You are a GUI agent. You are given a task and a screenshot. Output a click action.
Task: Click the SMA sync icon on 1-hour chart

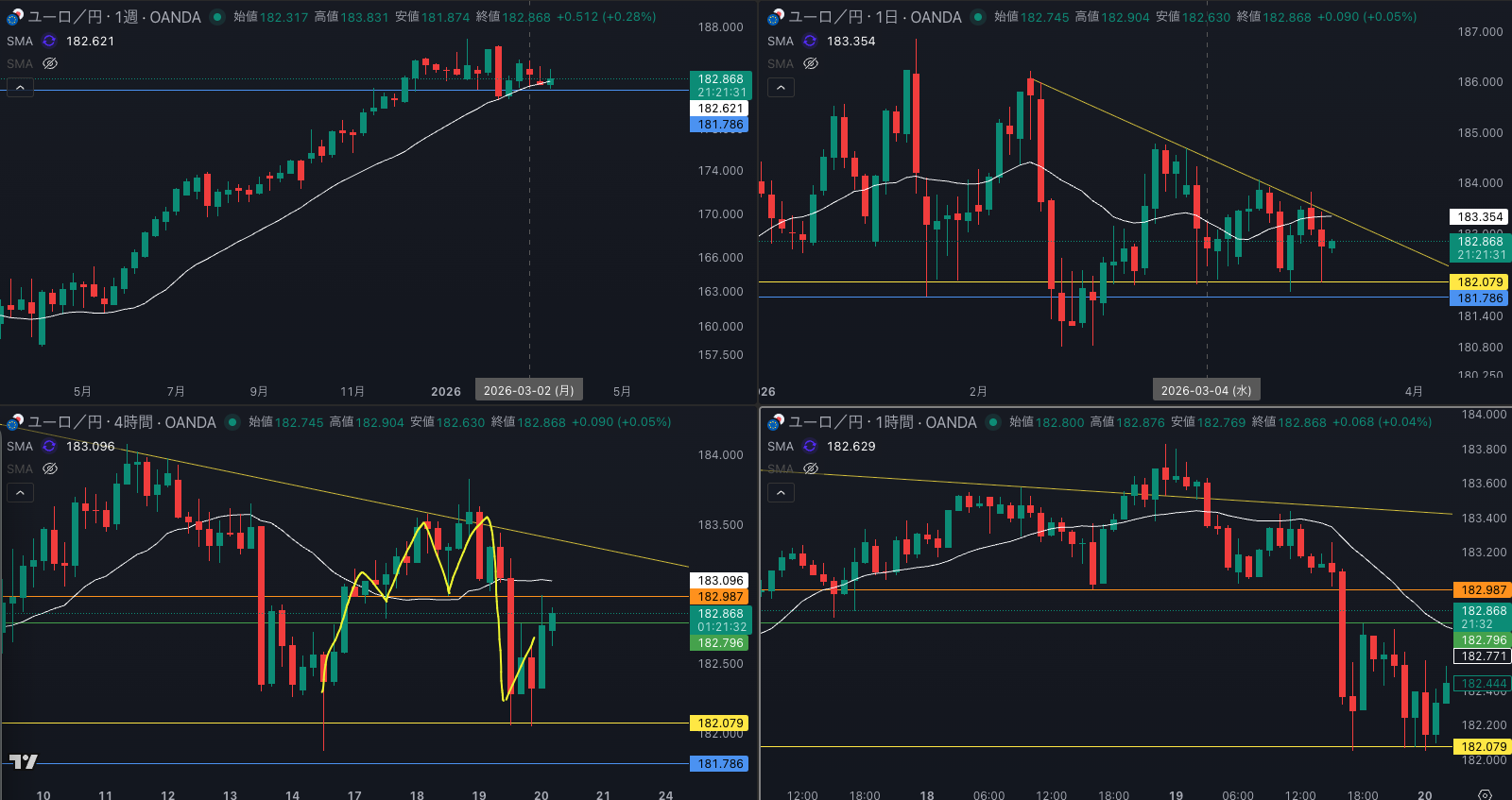pos(810,446)
